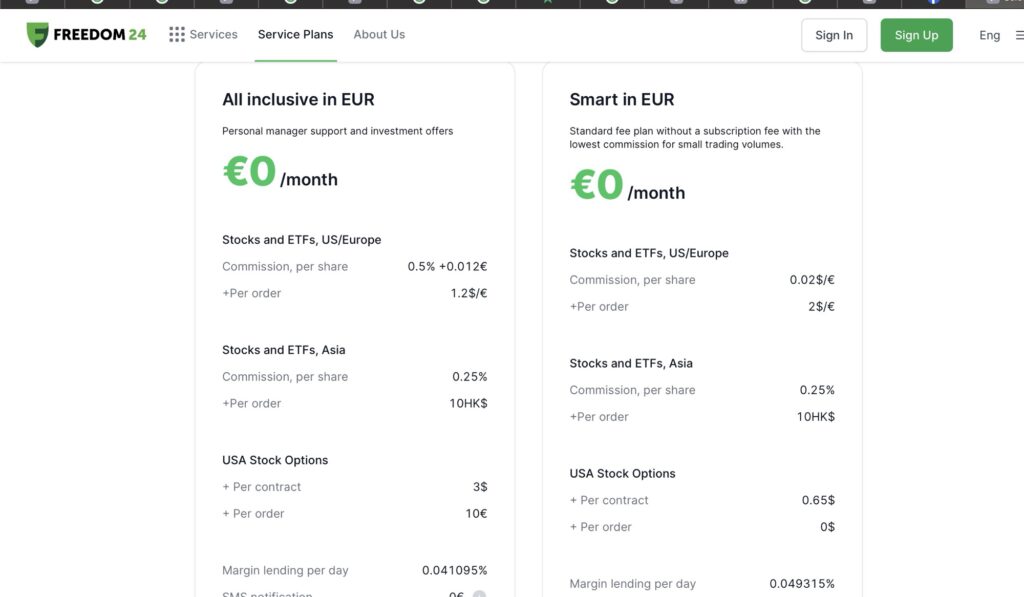
Task: Click the 10HK$ value in Smart card
Action: [x=816, y=417]
